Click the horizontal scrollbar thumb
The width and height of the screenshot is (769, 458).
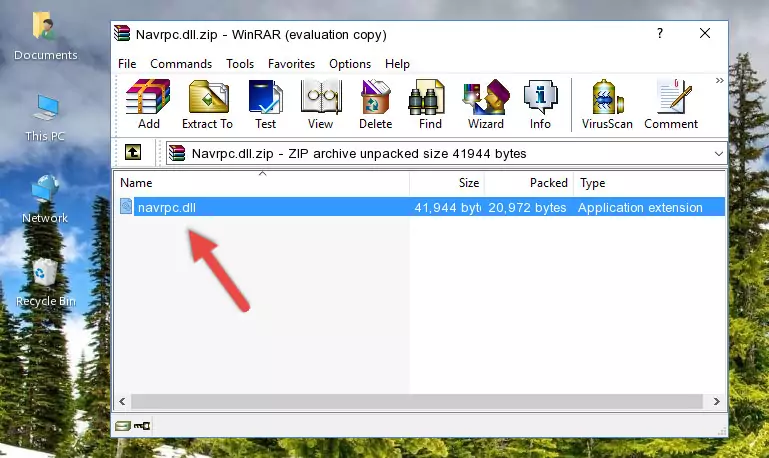pyautogui.click(x=417, y=401)
